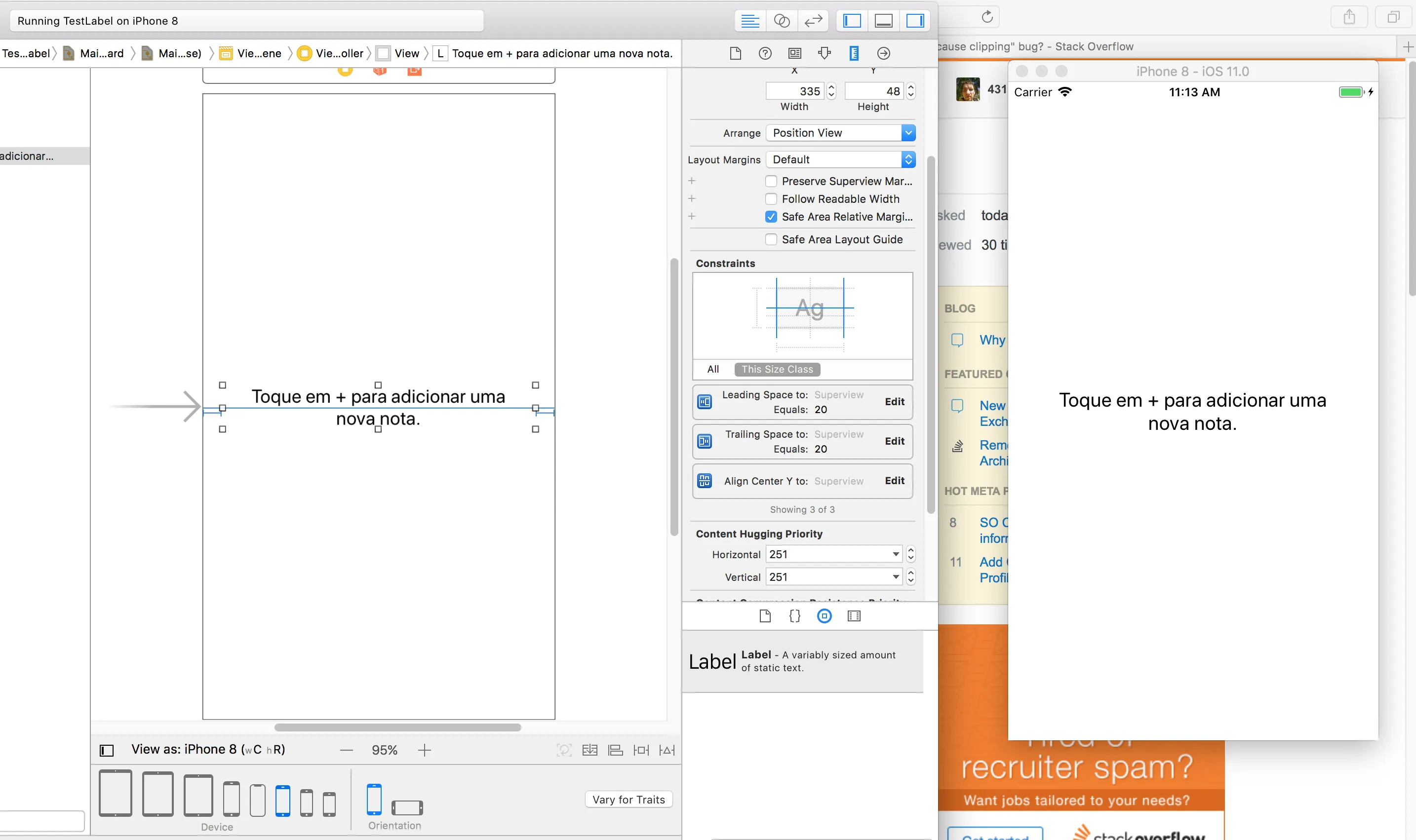Enable Preserve Superview Margins checkbox
Screen dimensions: 1416x840
click(x=771, y=181)
